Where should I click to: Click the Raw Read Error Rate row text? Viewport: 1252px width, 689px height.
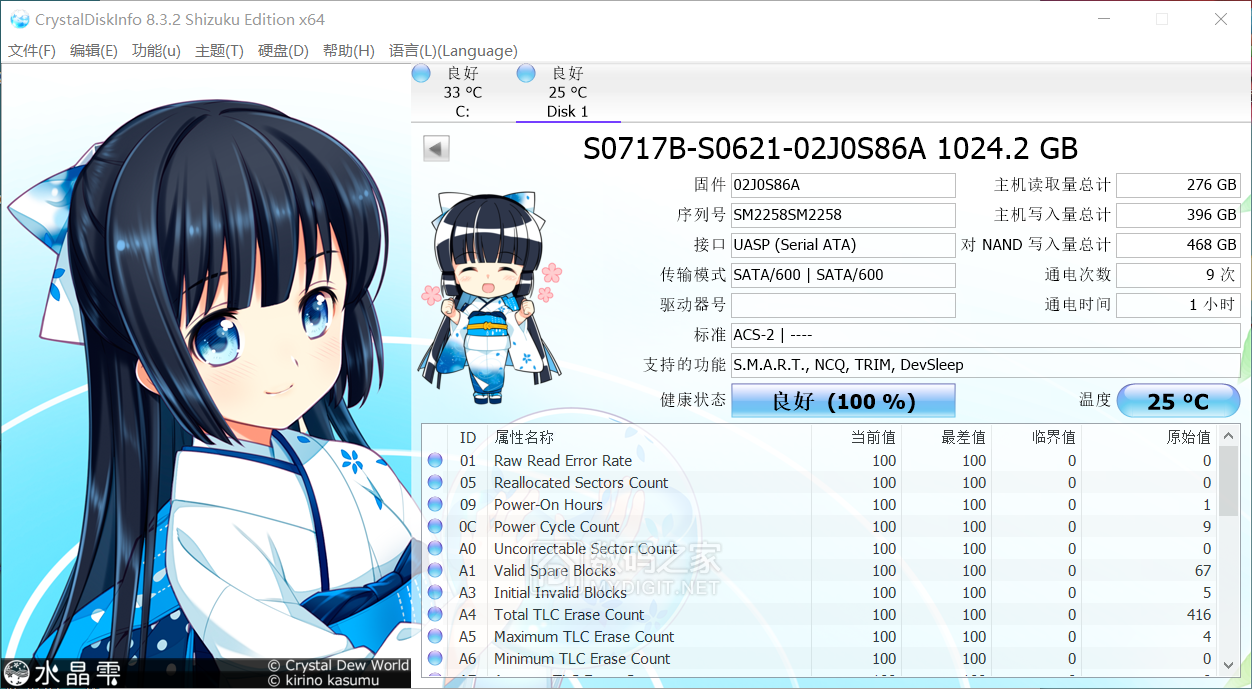pos(563,461)
